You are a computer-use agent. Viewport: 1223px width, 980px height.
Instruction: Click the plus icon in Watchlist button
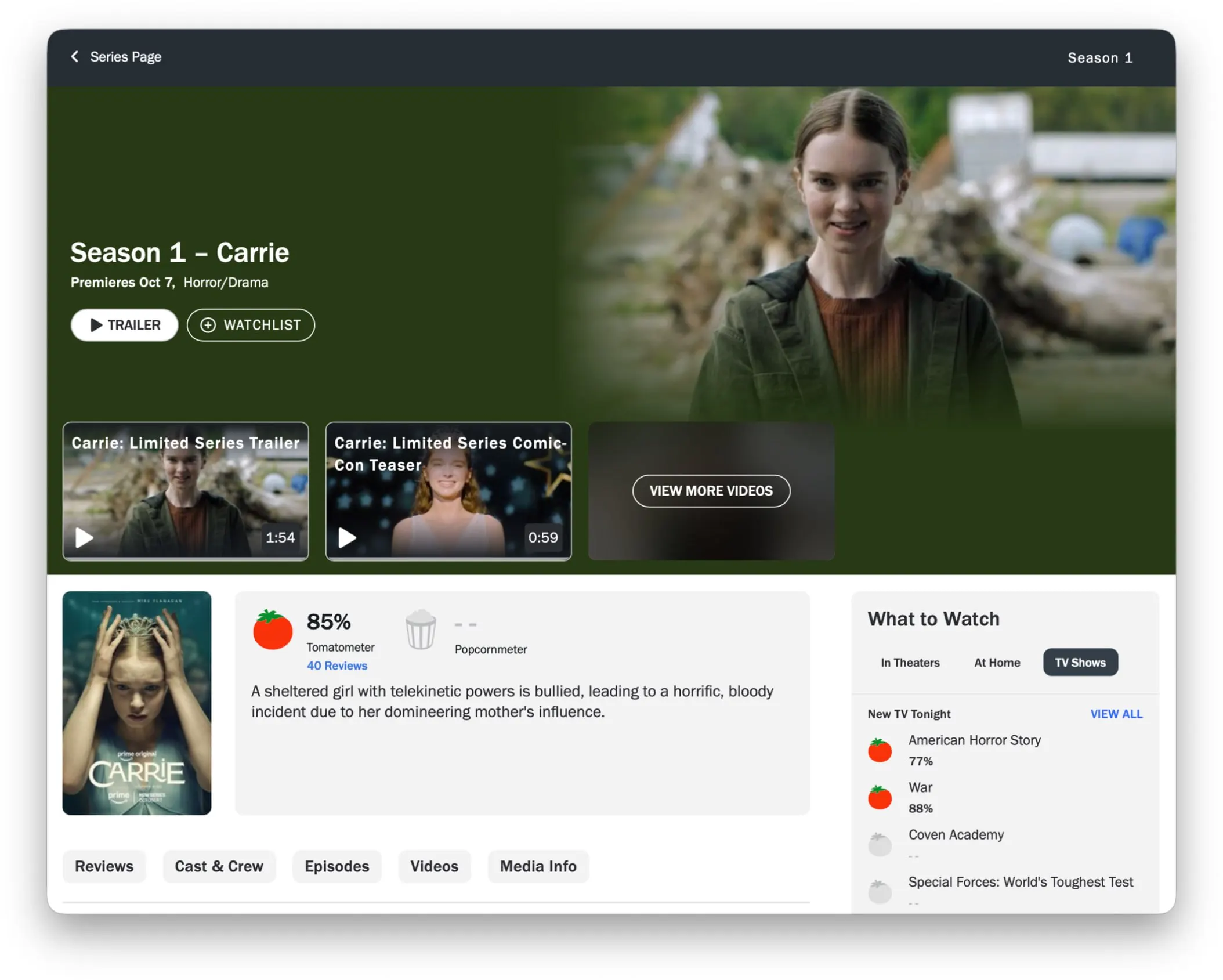coord(208,325)
